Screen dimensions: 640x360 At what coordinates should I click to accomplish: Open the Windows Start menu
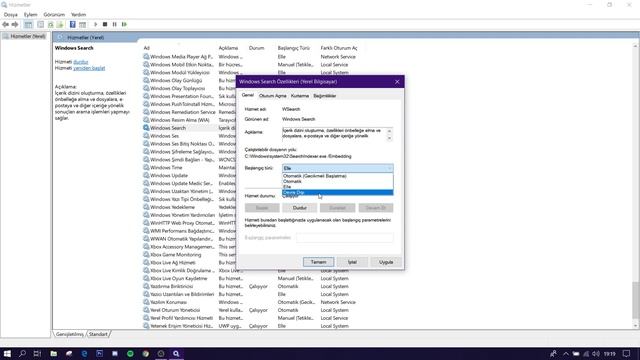click(x=7, y=353)
